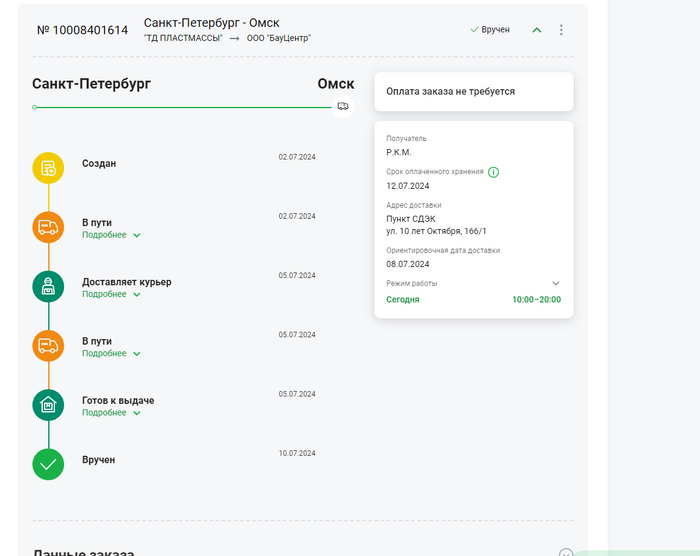This screenshot has height=556, width=700.
Task: Click the info icon beside "Срок оплаченного хранения"
Action: [494, 172]
